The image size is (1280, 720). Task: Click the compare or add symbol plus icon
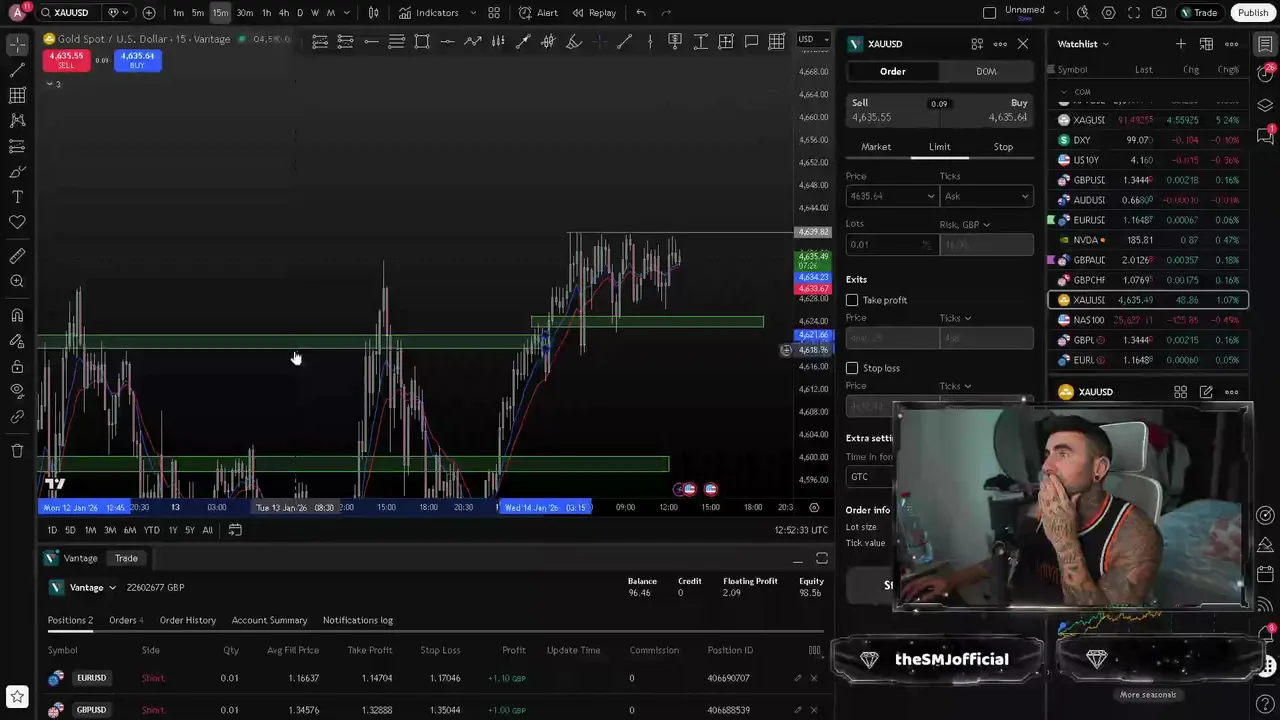click(149, 13)
